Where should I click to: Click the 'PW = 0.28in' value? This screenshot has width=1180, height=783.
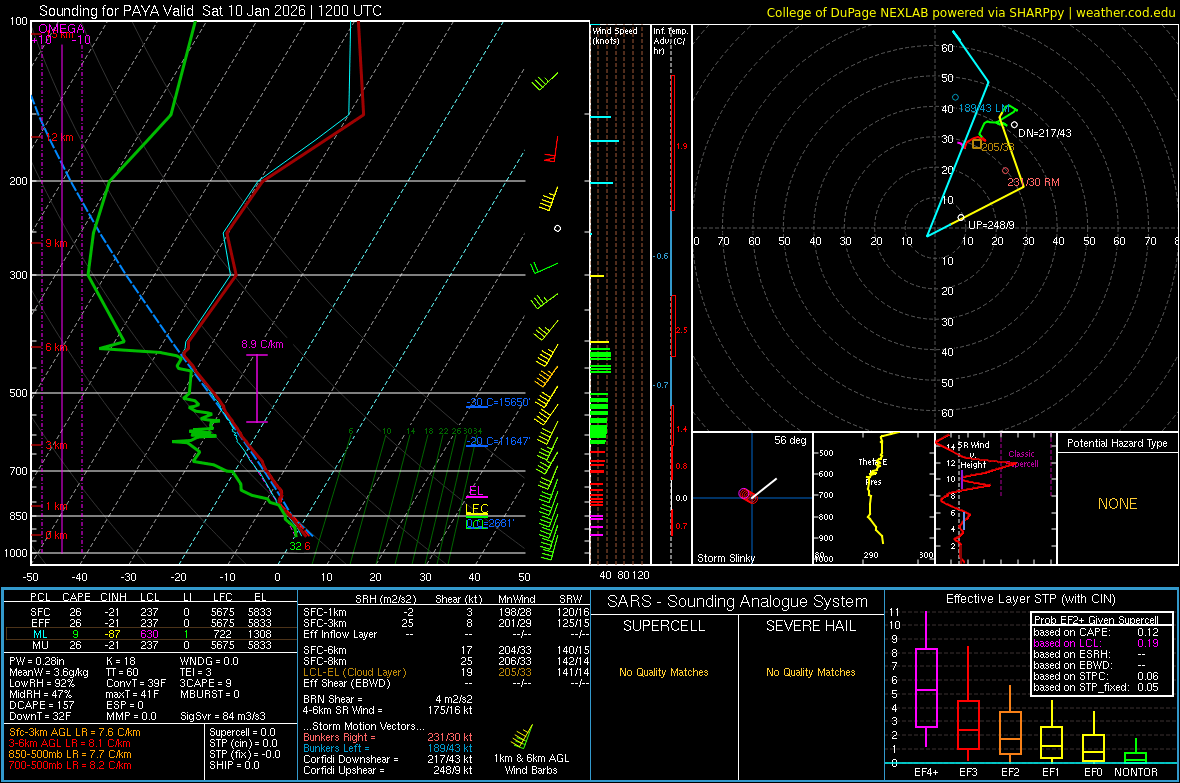(x=37, y=661)
